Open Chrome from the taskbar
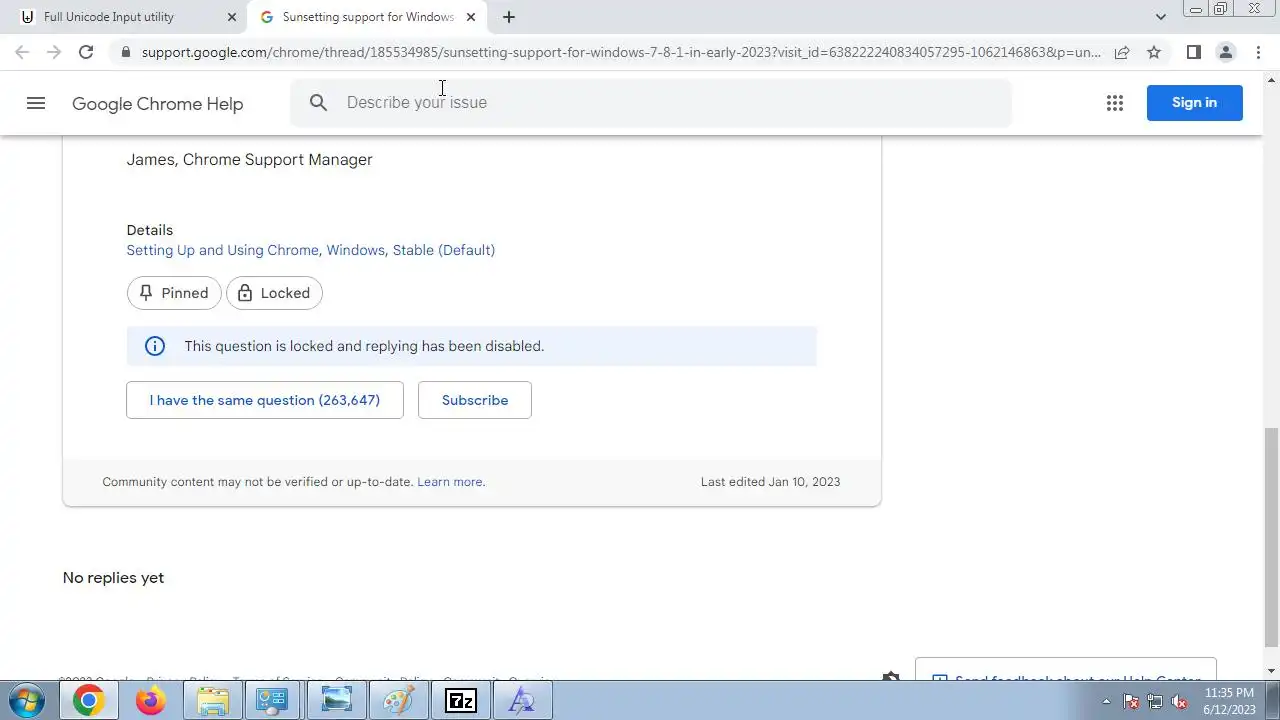1280x720 pixels. [x=88, y=701]
